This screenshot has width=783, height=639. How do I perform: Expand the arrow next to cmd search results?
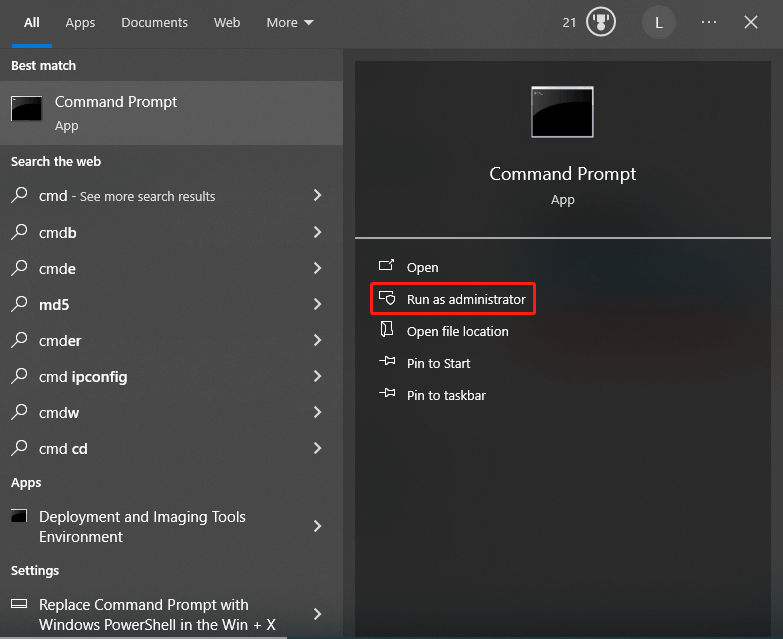[x=317, y=195]
